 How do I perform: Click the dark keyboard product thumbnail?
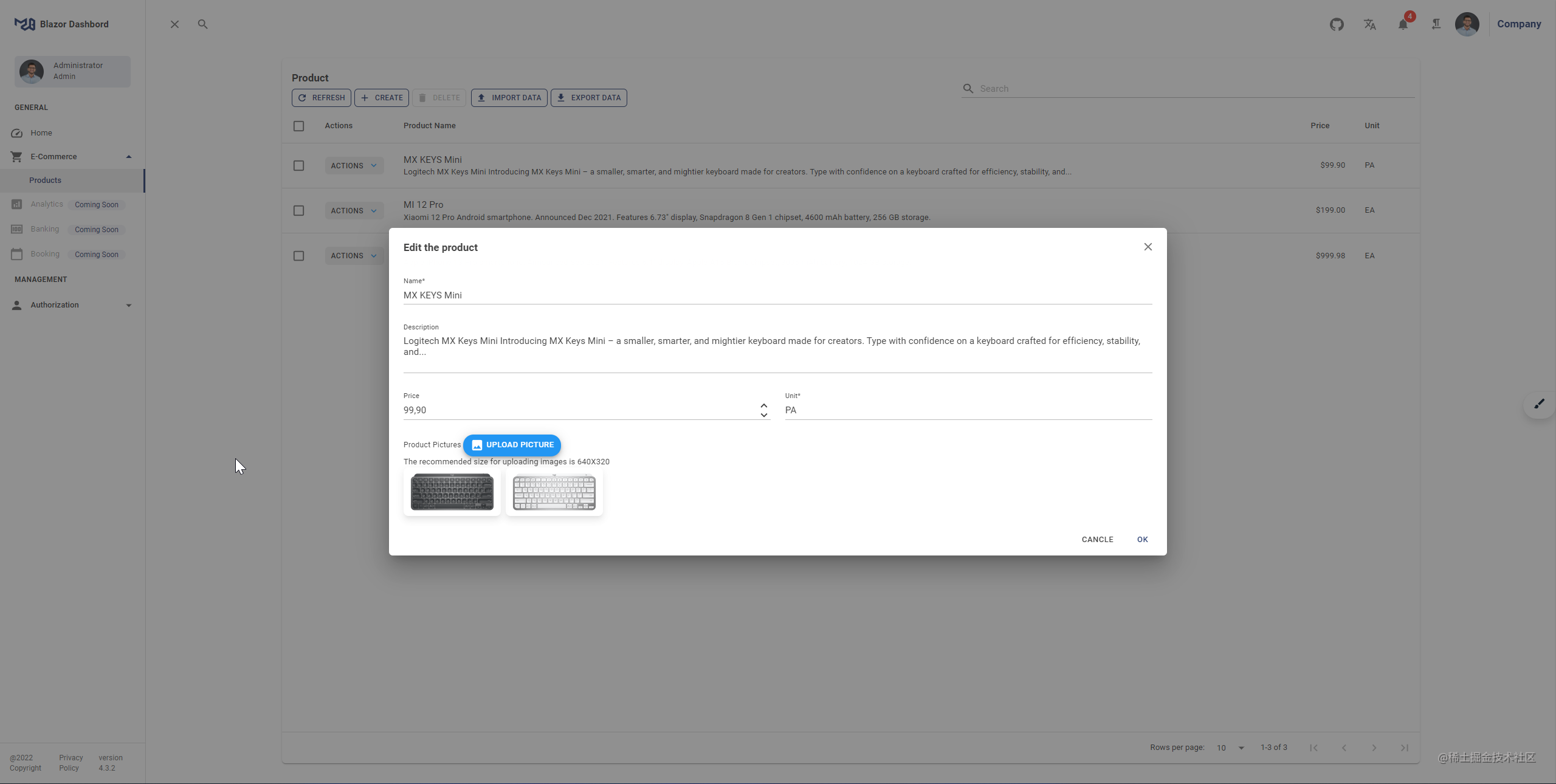[x=451, y=492]
